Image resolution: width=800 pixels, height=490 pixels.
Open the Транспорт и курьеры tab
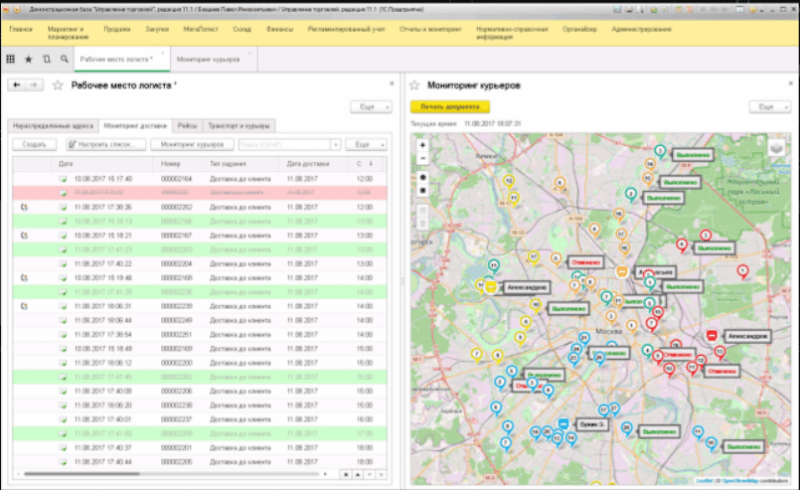click(x=238, y=126)
